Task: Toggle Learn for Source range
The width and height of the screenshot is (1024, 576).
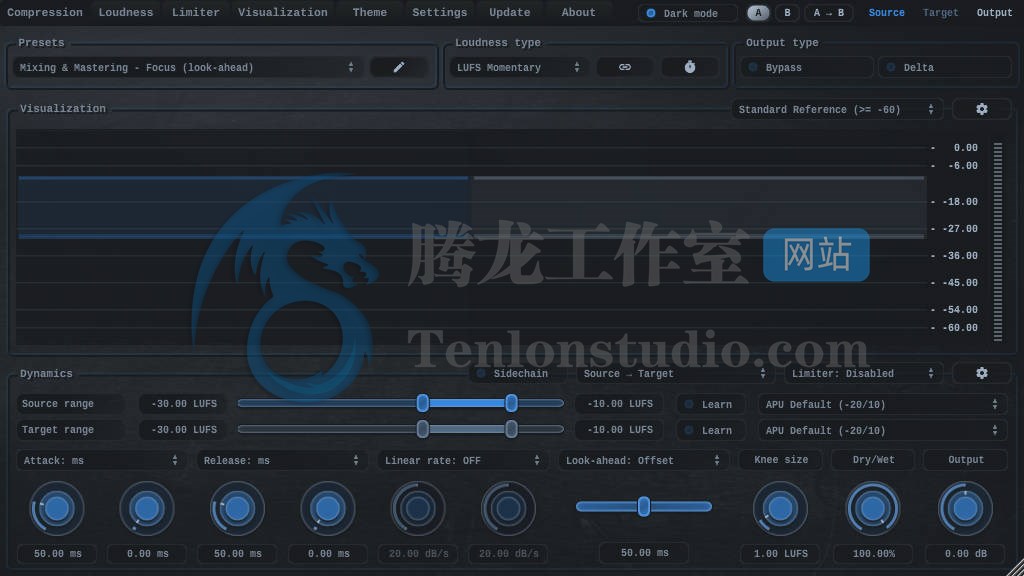Action: tap(713, 404)
